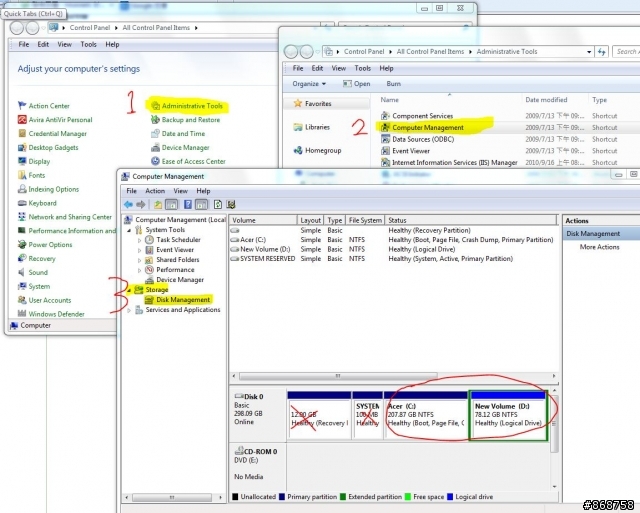640x513 pixels.
Task: Click Date and Time icon
Action: pyautogui.click(x=155, y=133)
